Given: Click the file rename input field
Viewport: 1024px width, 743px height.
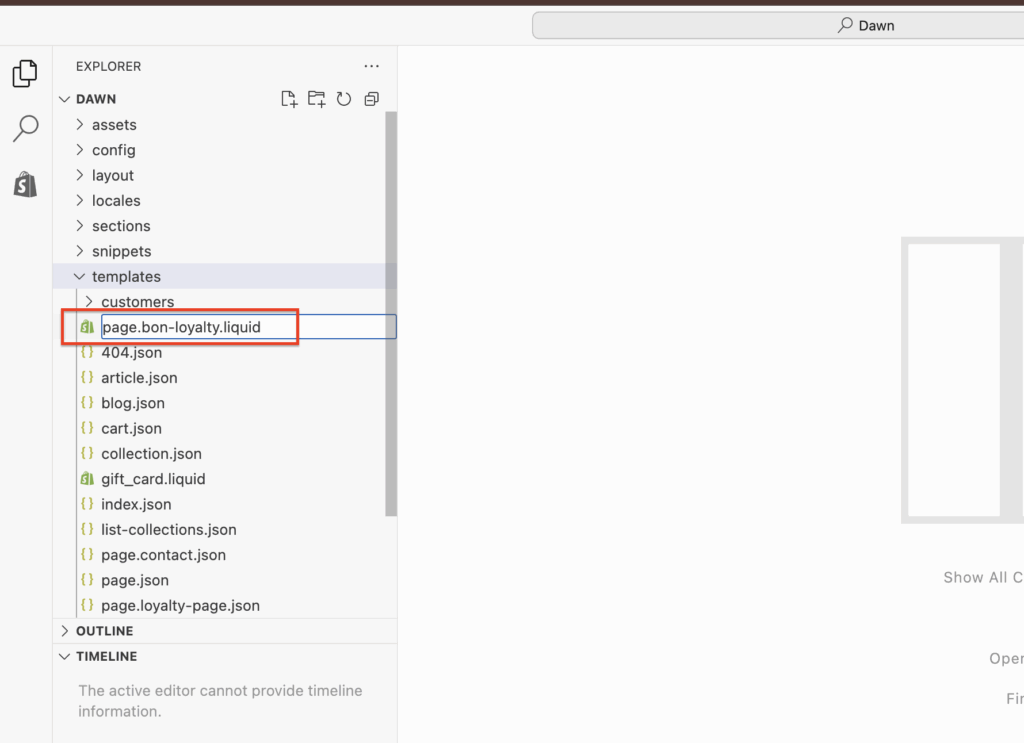Looking at the screenshot, I should [247, 327].
